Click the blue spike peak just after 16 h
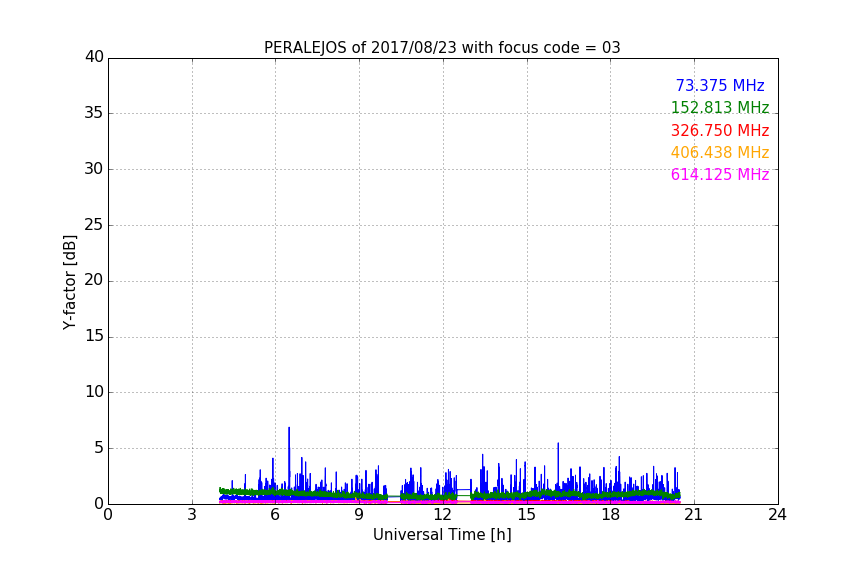Image resolution: width=864 pixels, height=576 pixels. [558, 444]
